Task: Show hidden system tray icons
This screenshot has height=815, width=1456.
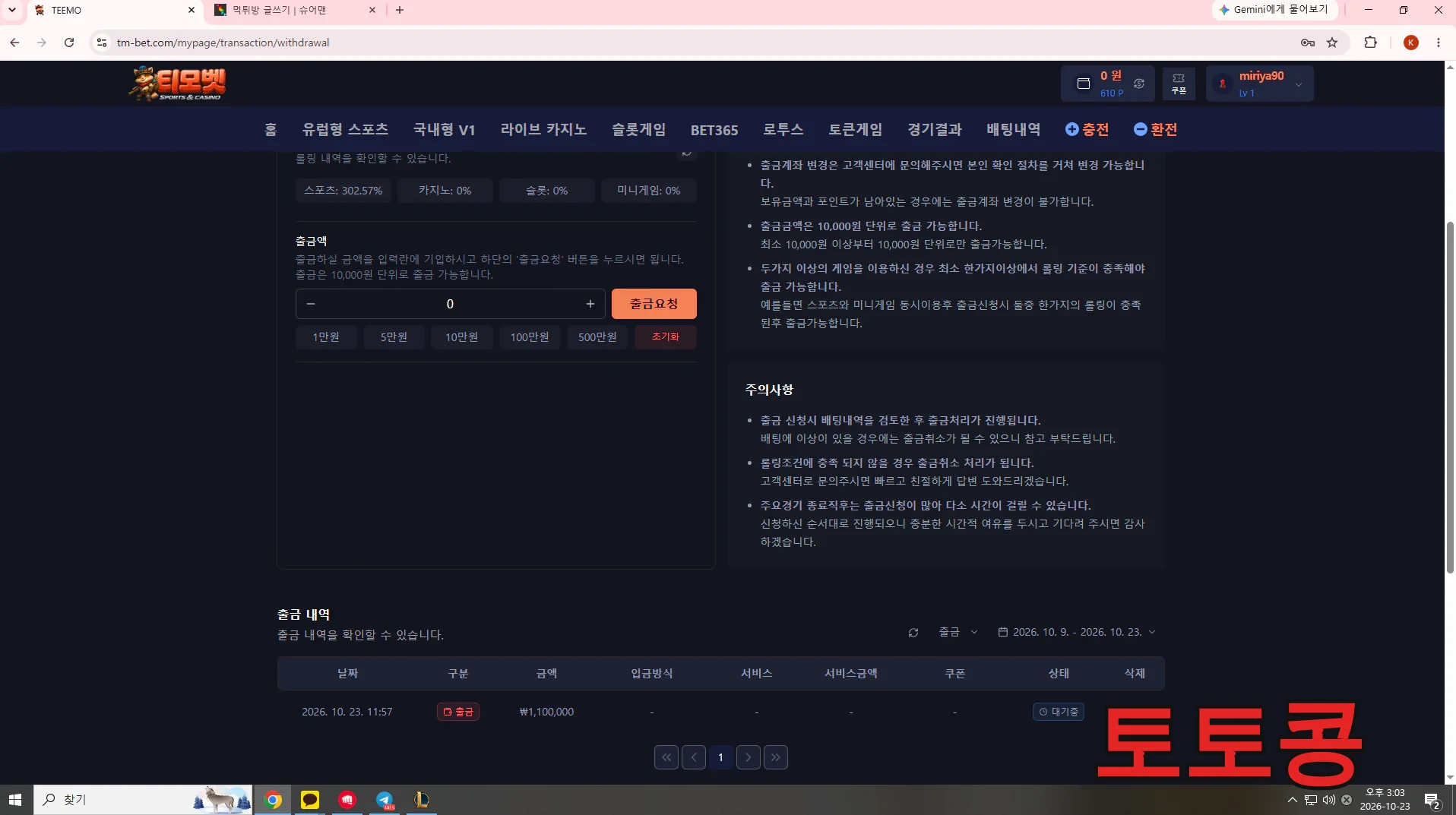Action: point(1293,800)
